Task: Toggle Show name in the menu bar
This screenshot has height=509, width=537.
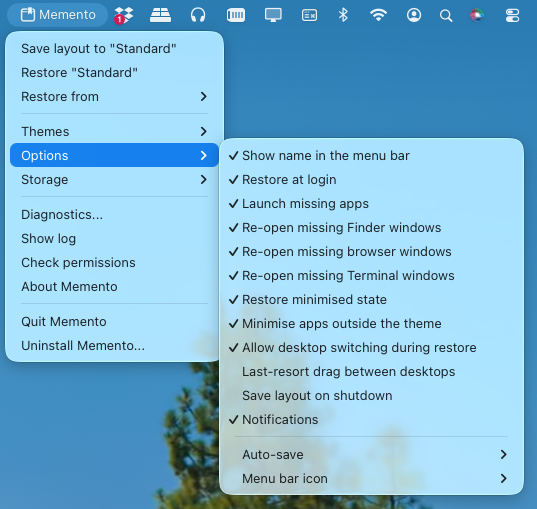Action: [x=371, y=156]
